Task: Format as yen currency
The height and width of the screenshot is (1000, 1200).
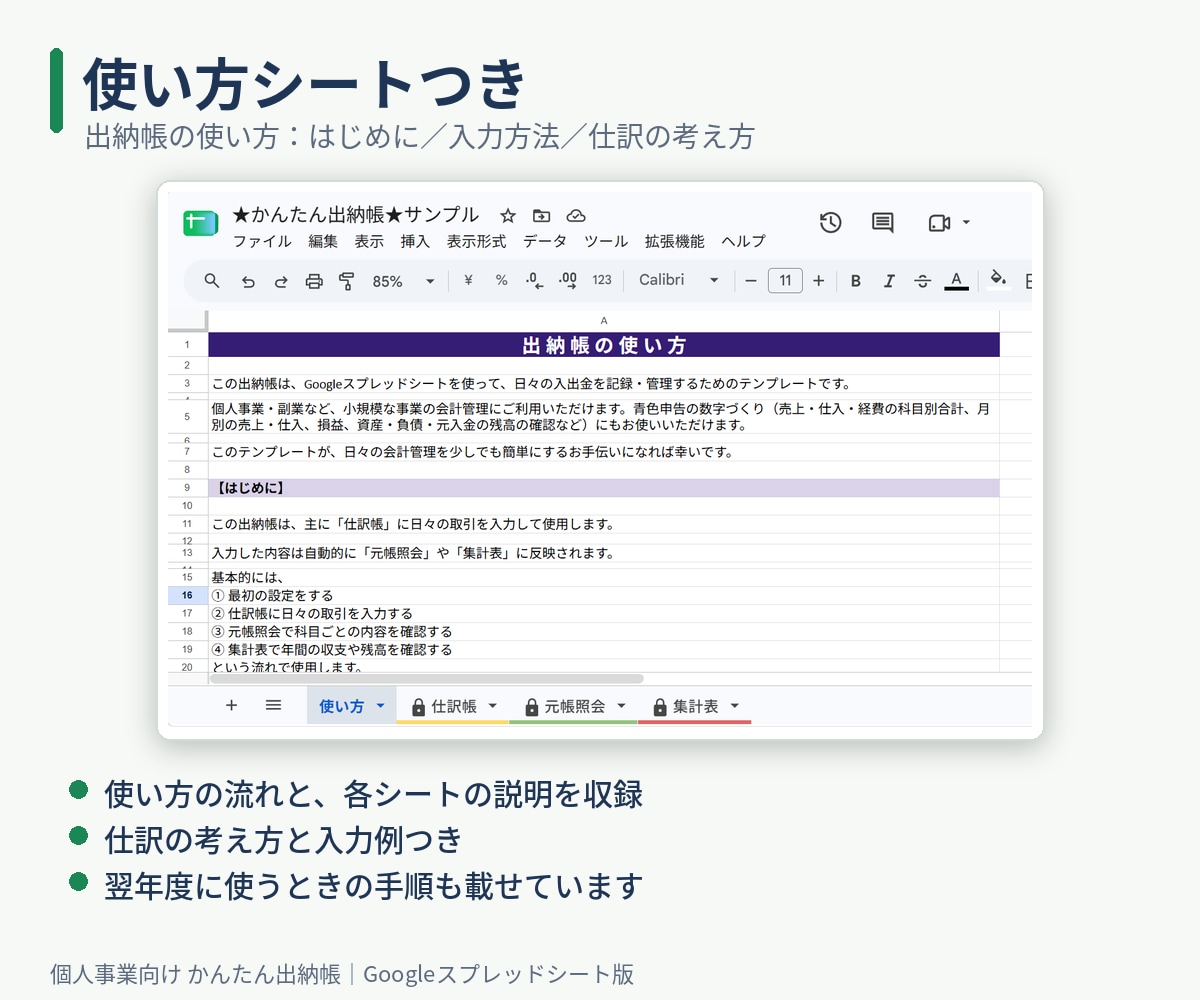Action: coord(468,281)
